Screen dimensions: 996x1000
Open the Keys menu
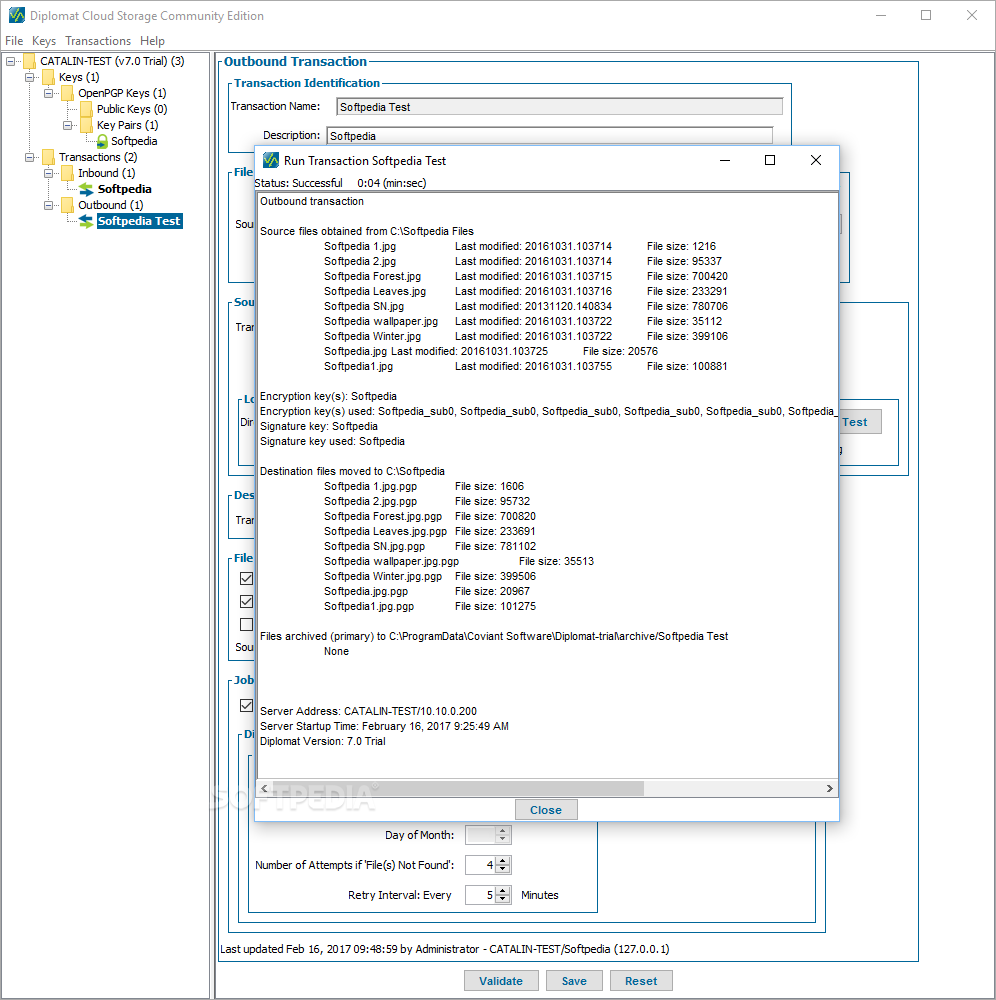(x=44, y=41)
